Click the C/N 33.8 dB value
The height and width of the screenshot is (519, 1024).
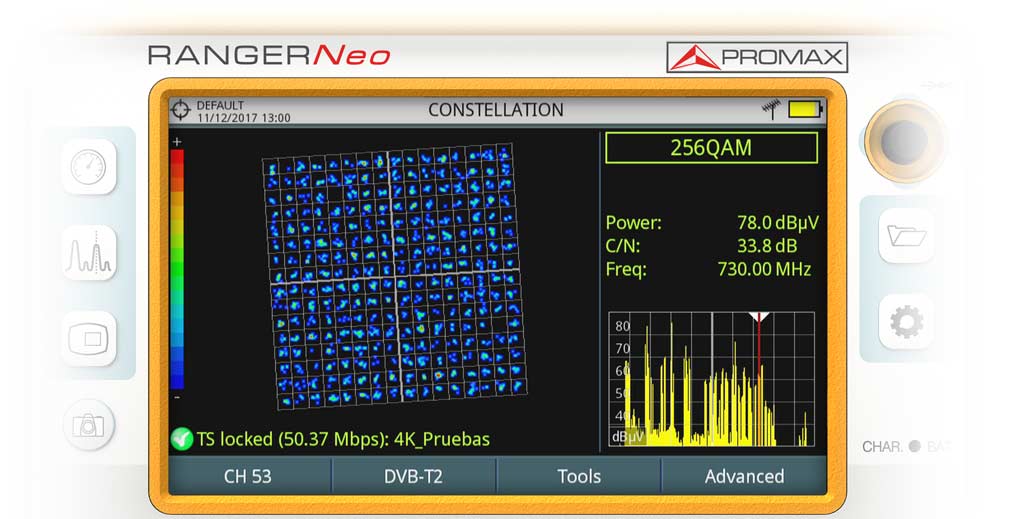click(767, 246)
